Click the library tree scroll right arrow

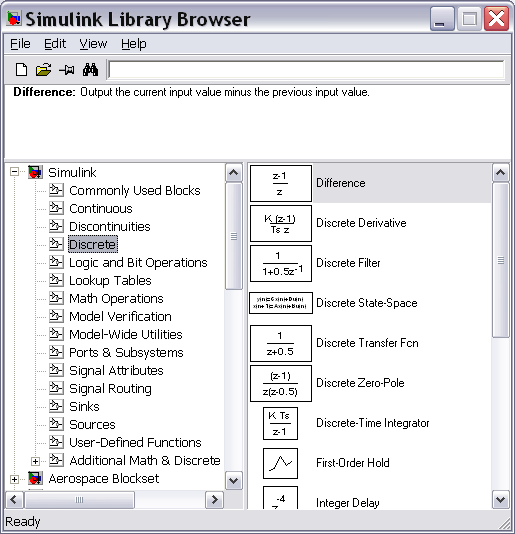[215, 500]
